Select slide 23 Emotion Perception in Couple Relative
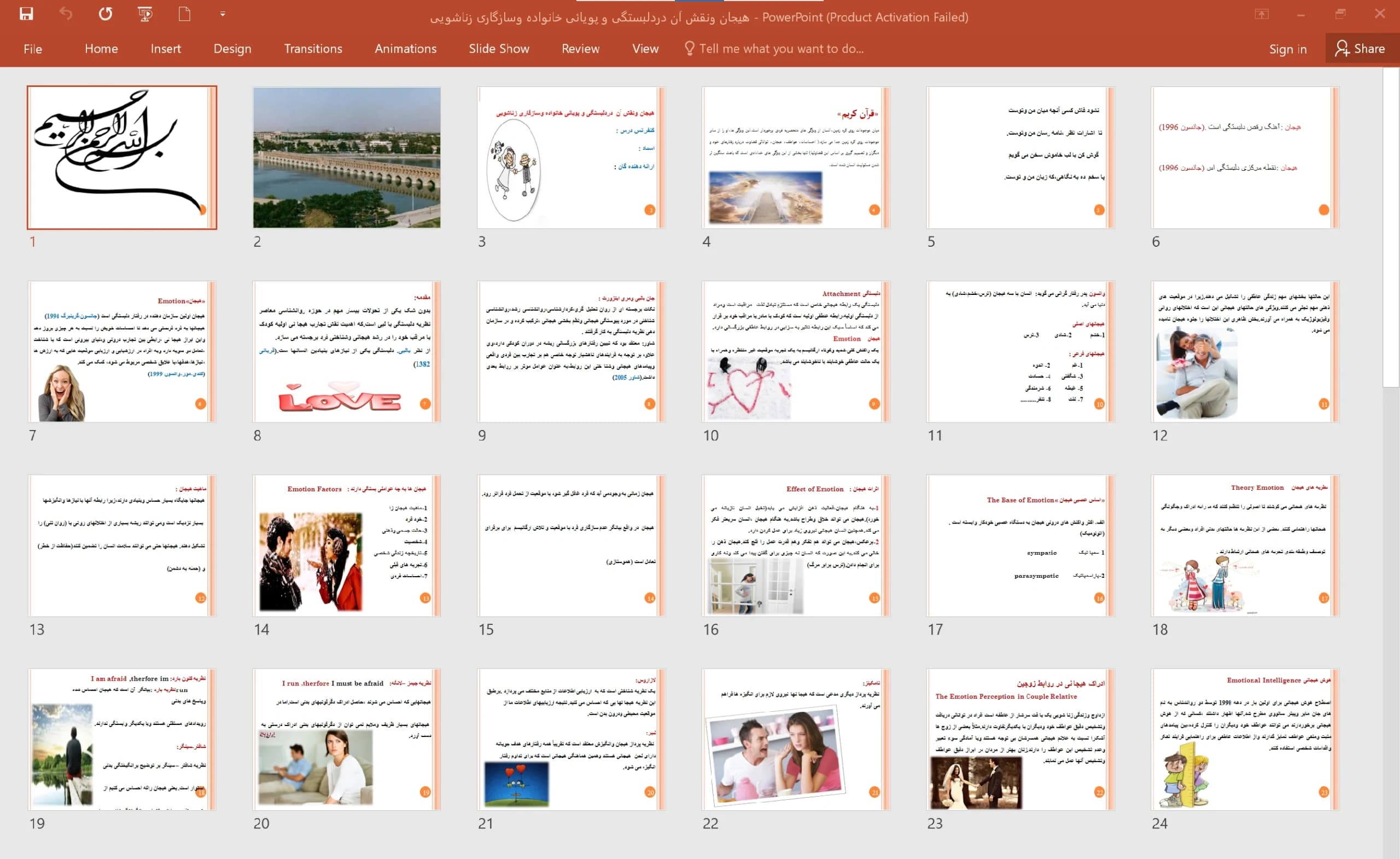This screenshot has width=1400, height=859. pyautogui.click(x=1020, y=740)
